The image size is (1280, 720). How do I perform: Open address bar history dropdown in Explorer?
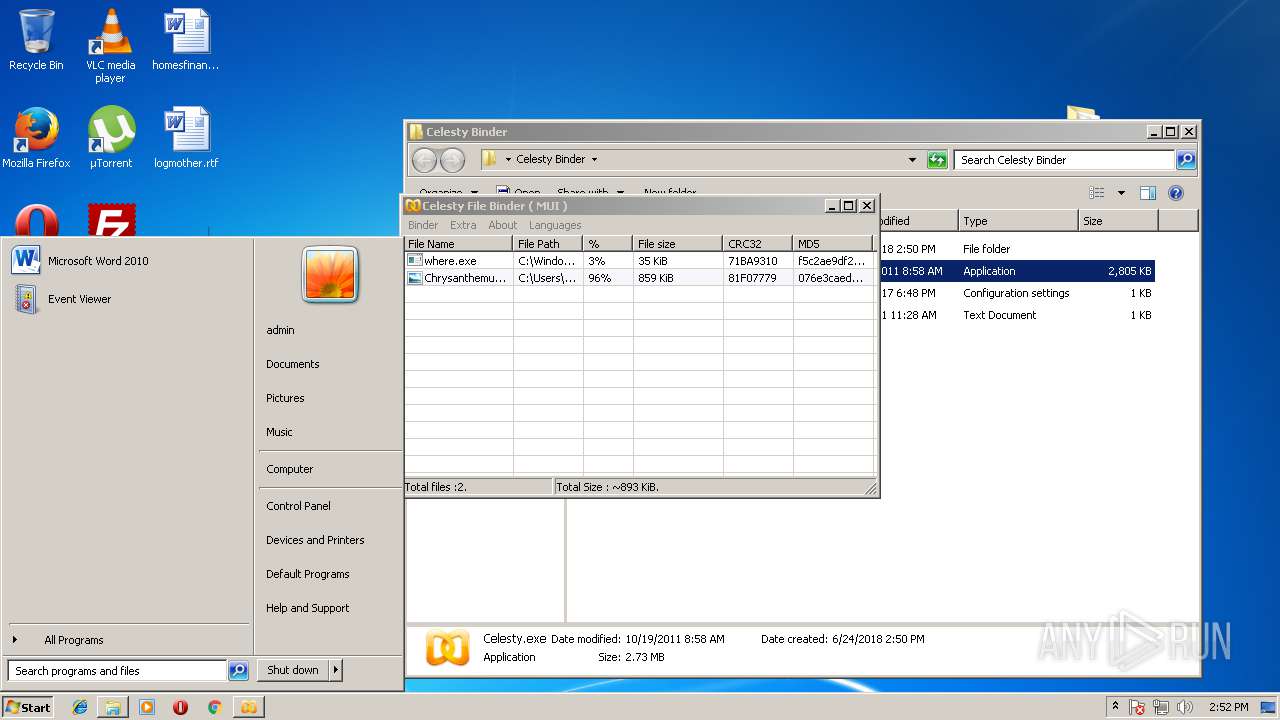coord(912,160)
